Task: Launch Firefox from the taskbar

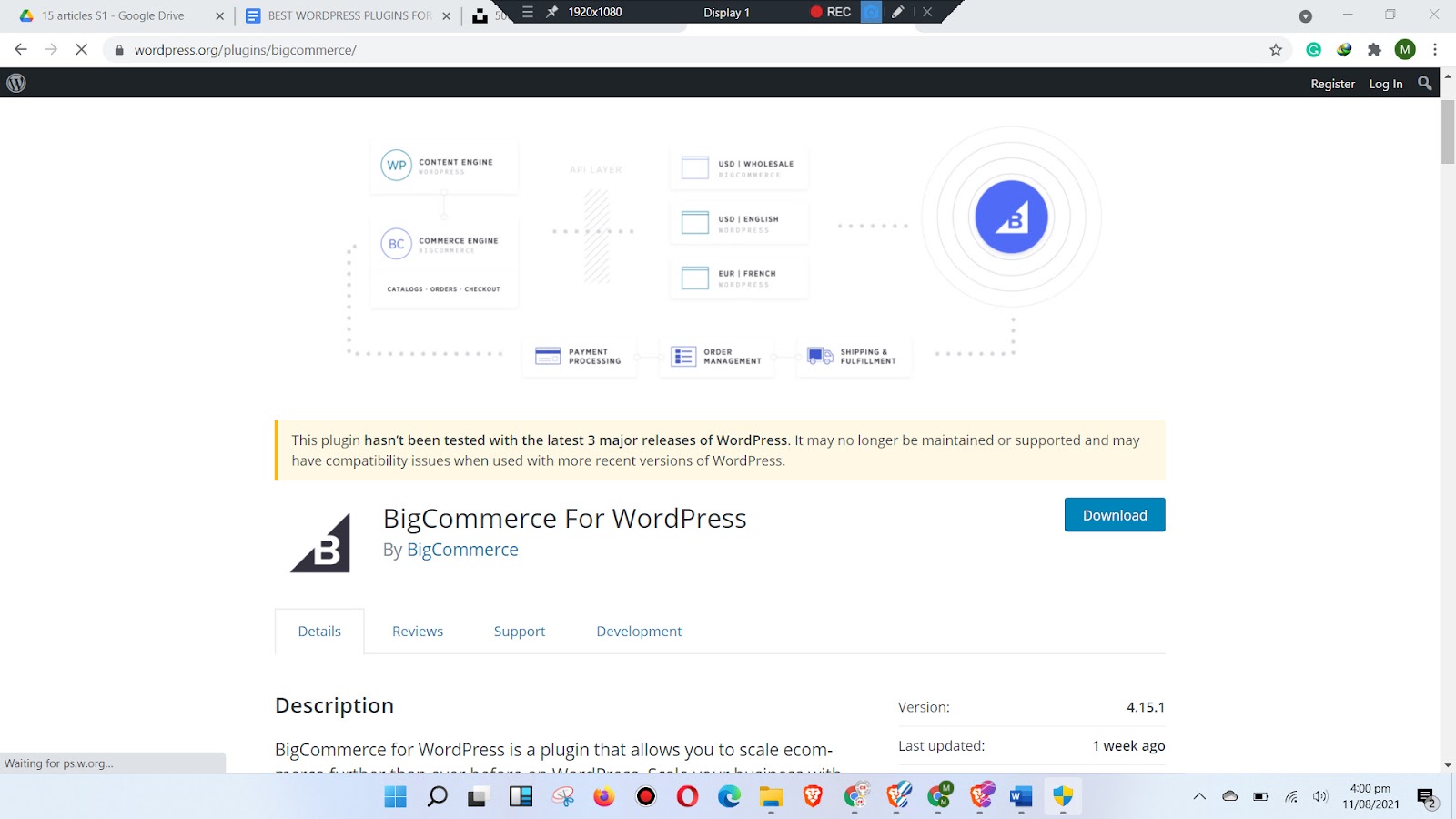Action: [x=603, y=797]
